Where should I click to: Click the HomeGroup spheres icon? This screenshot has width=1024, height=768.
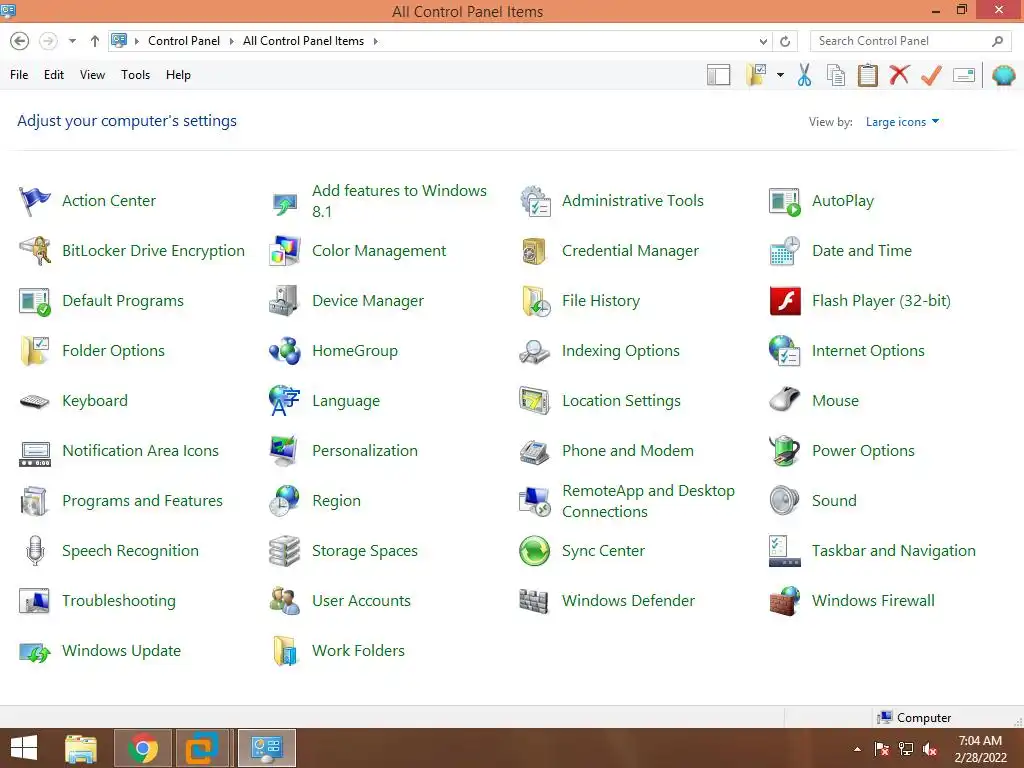[285, 351]
